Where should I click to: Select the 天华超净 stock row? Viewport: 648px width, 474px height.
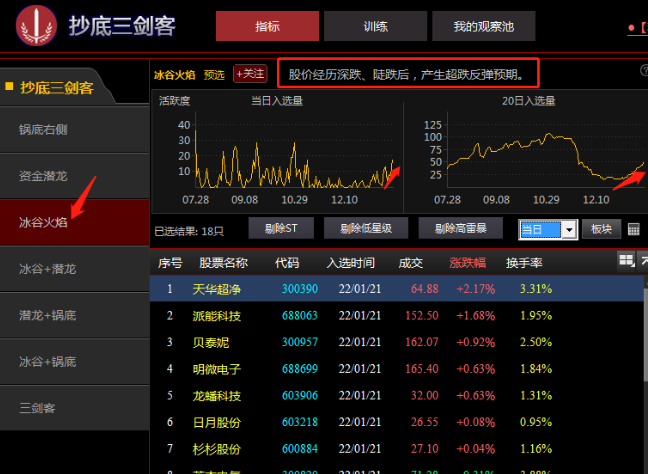tap(397, 289)
